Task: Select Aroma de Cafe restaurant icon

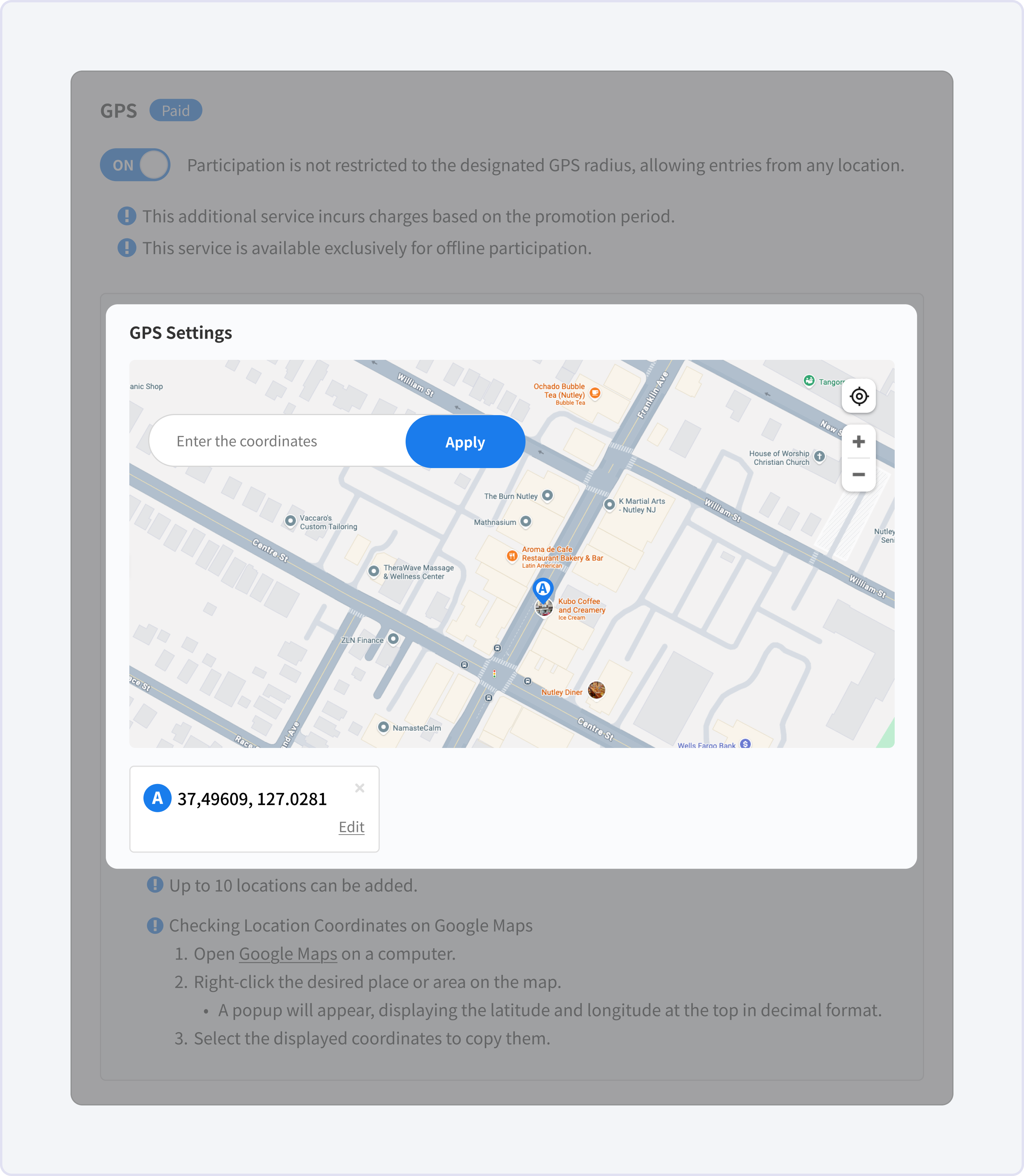Action: click(x=512, y=556)
